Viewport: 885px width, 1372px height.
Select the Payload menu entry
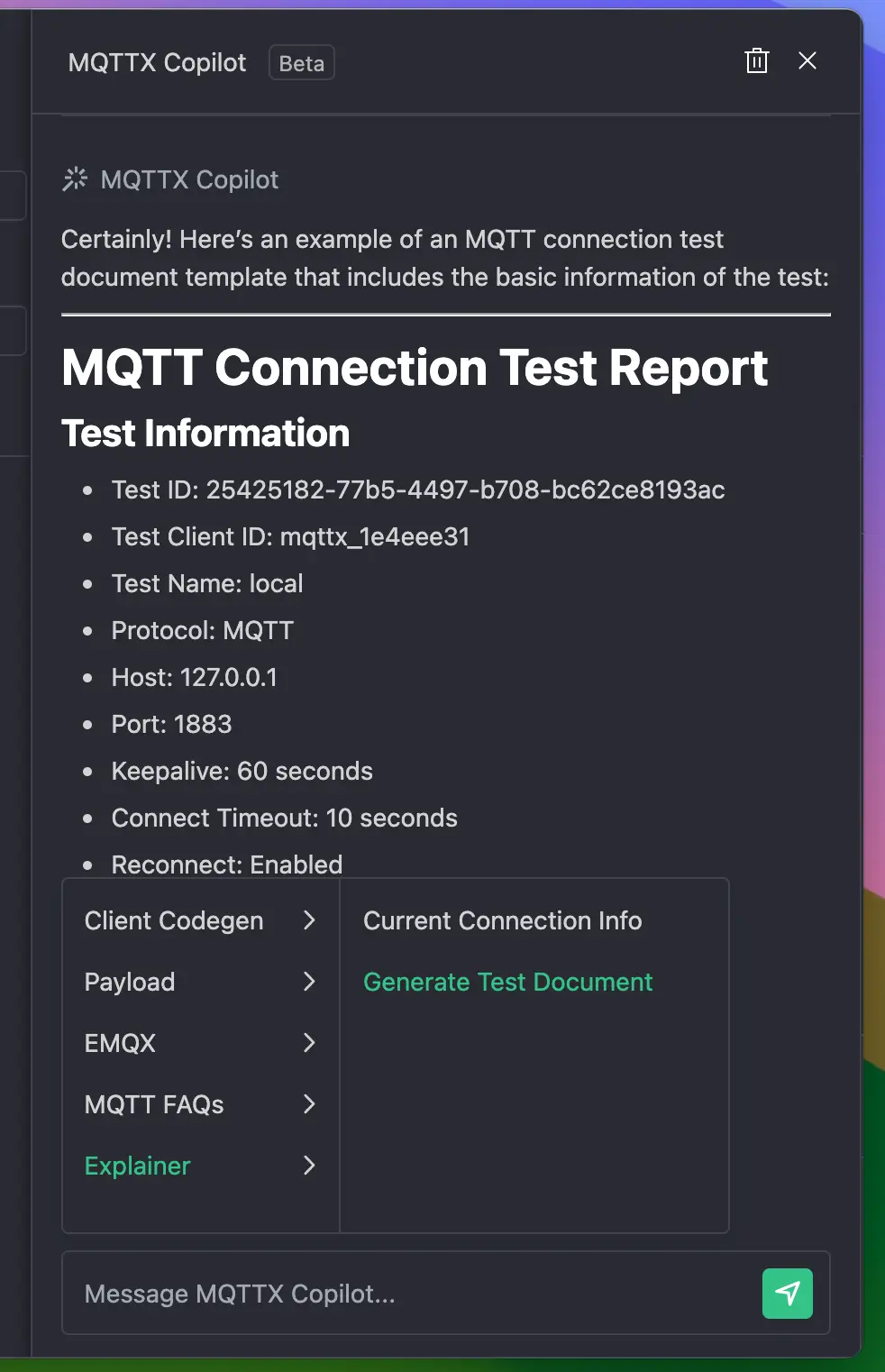tap(129, 982)
